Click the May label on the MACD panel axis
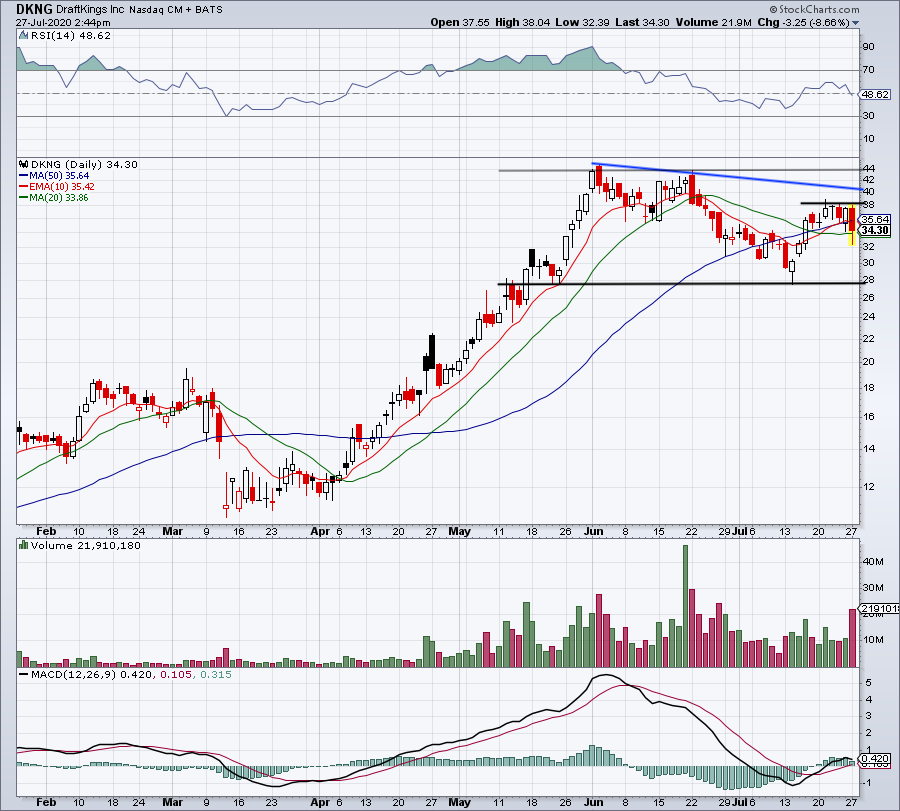This screenshot has width=900, height=811. coord(459,802)
